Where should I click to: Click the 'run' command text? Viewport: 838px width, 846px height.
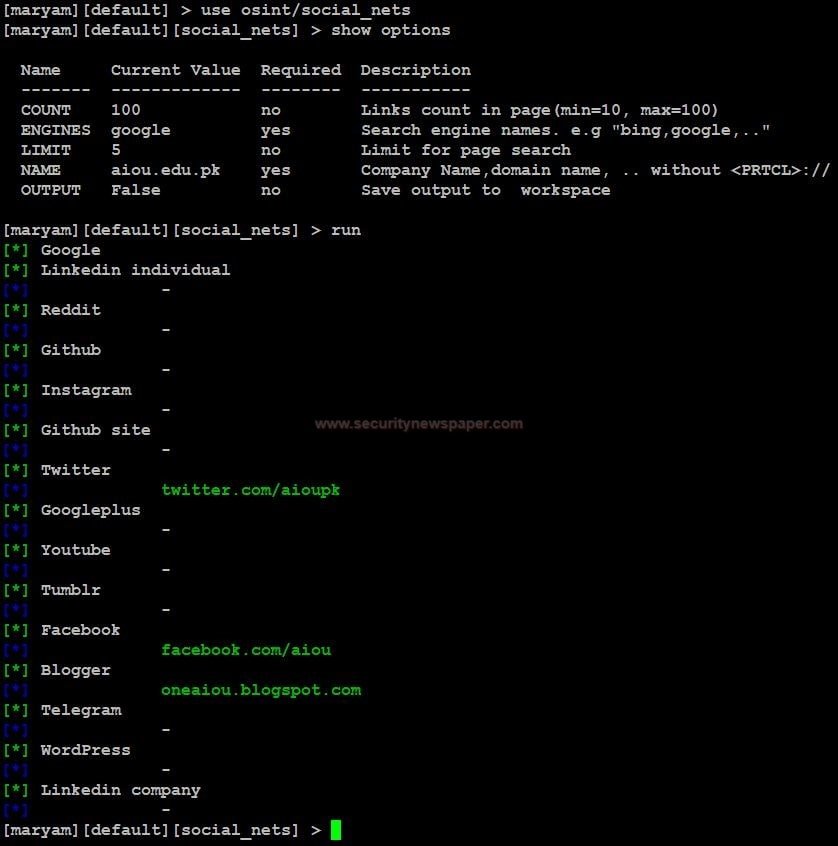tap(346, 230)
